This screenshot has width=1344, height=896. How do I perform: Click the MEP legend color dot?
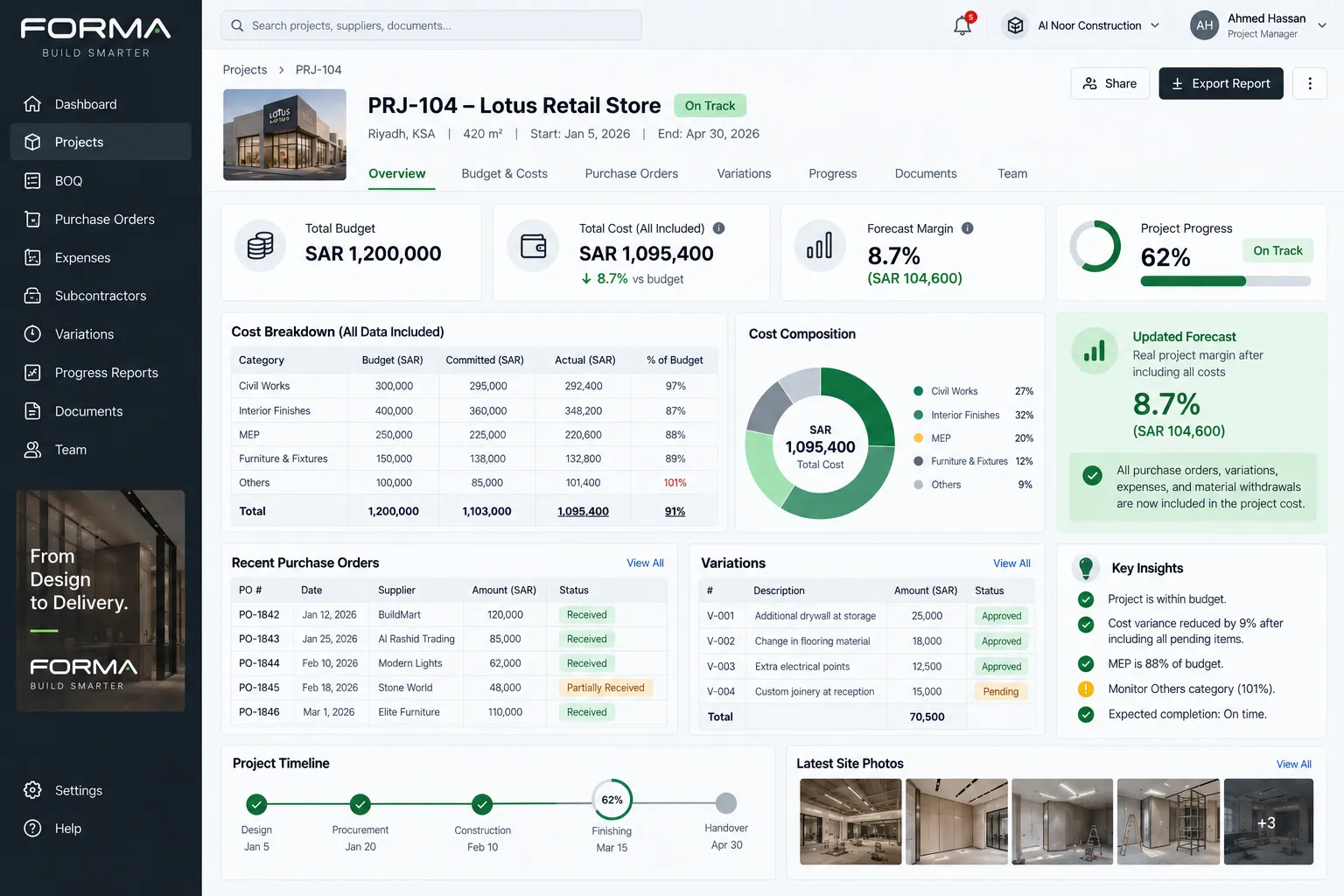919,437
